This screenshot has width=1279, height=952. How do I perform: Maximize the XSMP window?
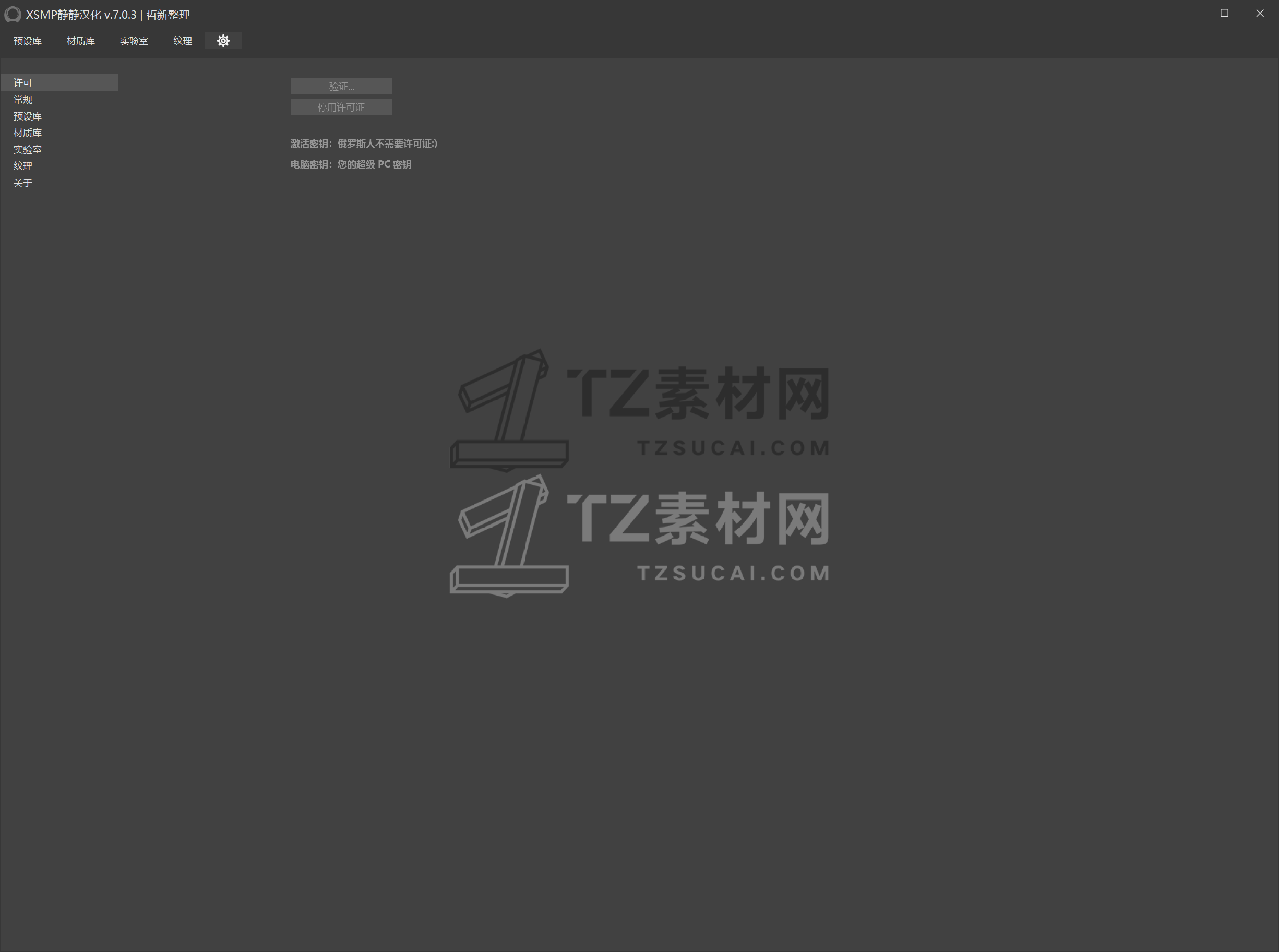[1224, 13]
